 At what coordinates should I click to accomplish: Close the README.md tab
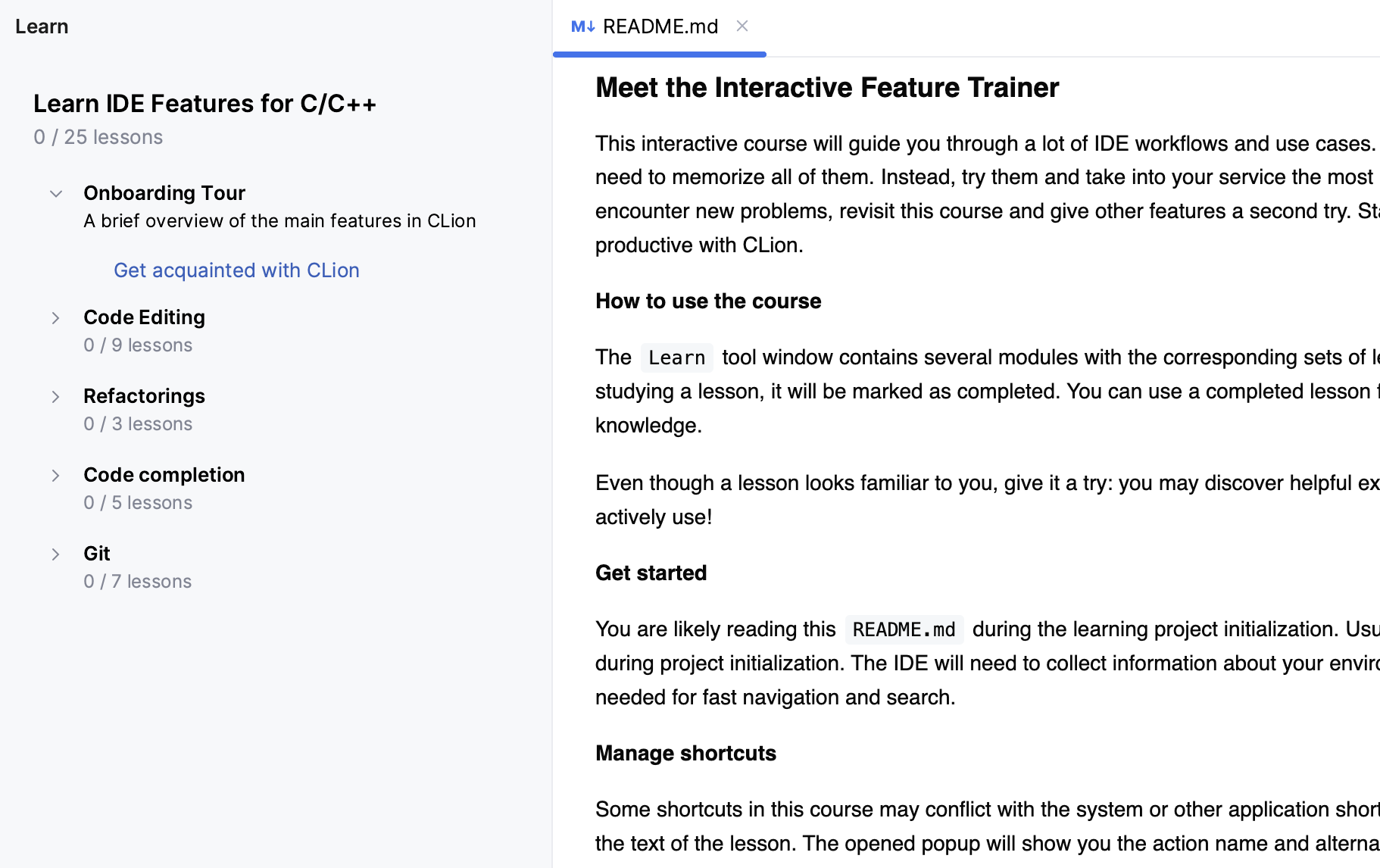pyautogui.click(x=742, y=26)
